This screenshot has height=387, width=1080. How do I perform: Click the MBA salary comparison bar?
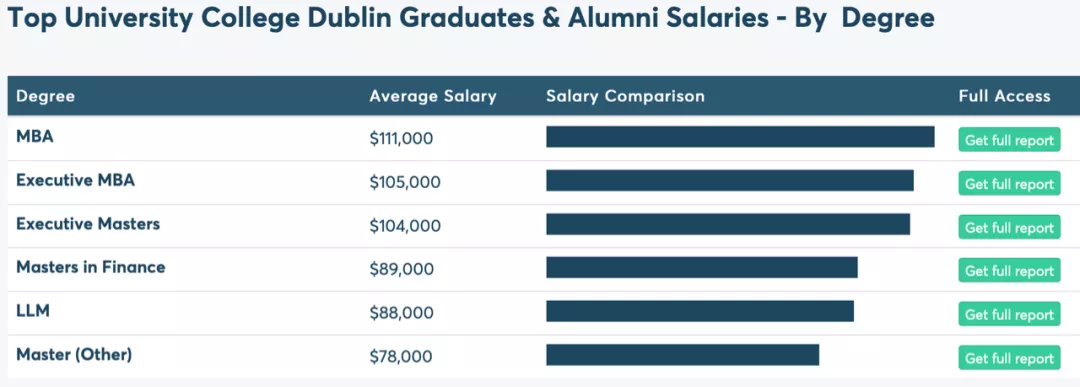[740, 136]
